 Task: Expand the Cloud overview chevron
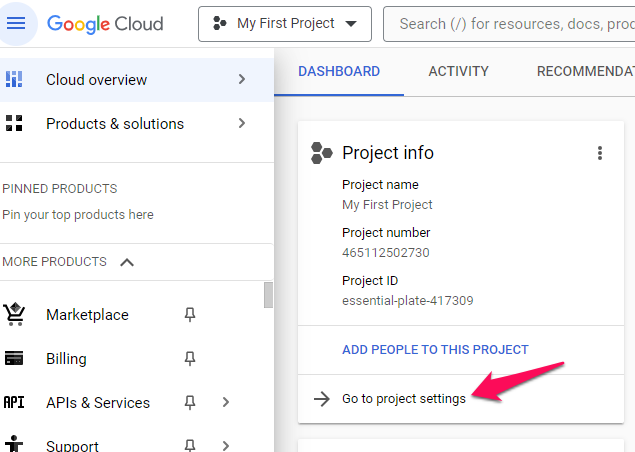242,79
